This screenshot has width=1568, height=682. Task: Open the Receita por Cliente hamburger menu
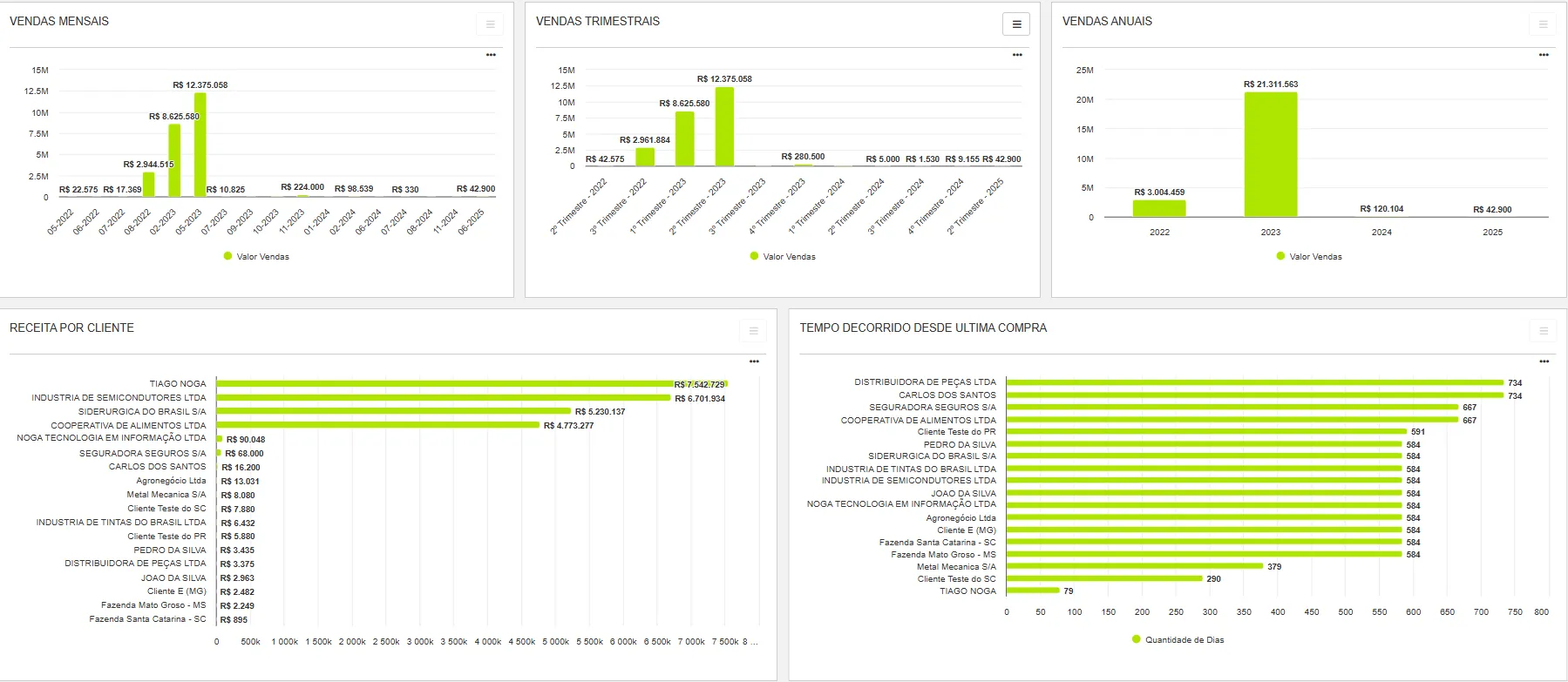753,331
